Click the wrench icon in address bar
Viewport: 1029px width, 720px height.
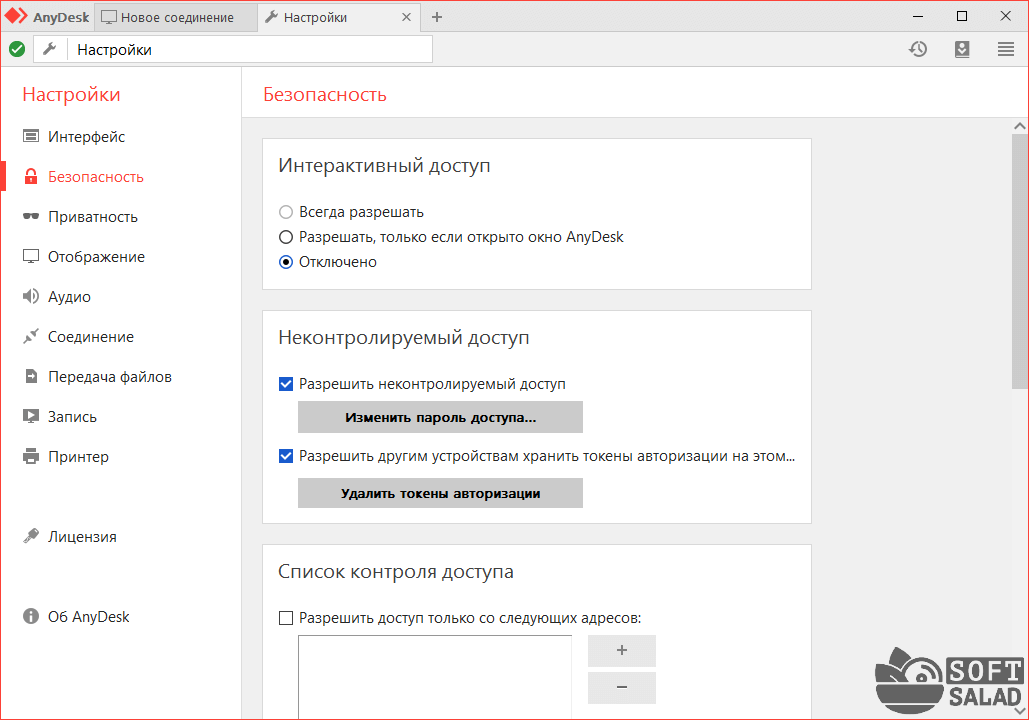50,49
